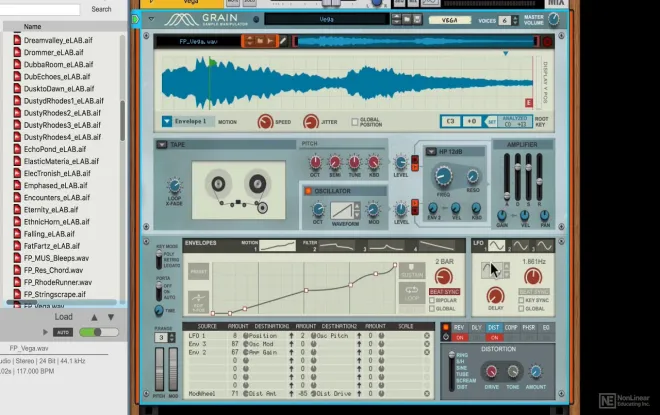Turn off the Reverb ON button
Image resolution: width=660 pixels, height=415 pixels.
point(459,338)
